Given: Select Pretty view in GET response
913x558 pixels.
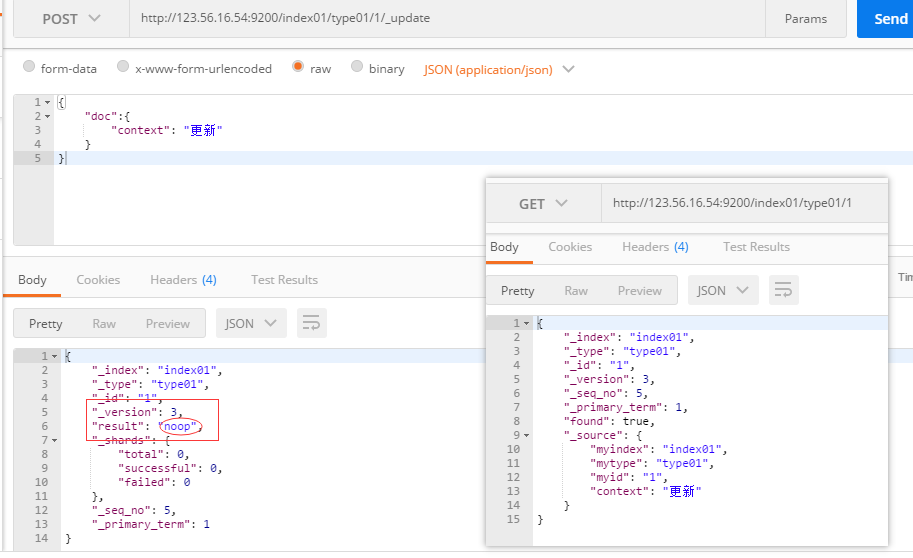Looking at the screenshot, I should point(518,291).
